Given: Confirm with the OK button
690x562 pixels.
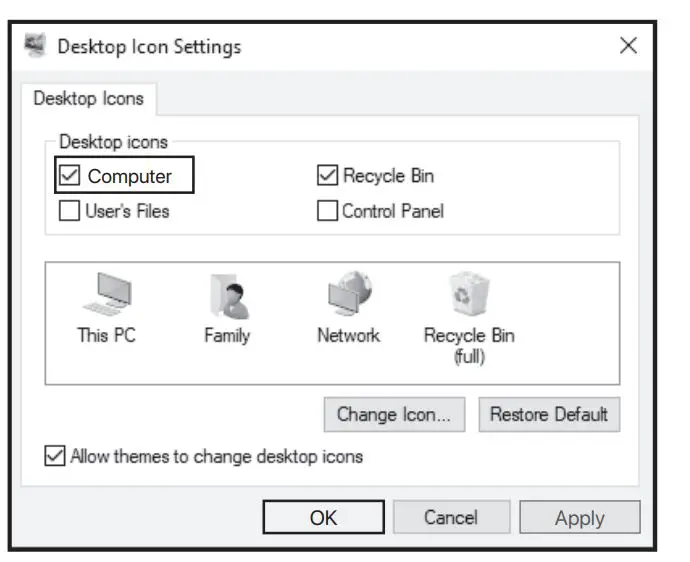Looking at the screenshot, I should [x=323, y=517].
